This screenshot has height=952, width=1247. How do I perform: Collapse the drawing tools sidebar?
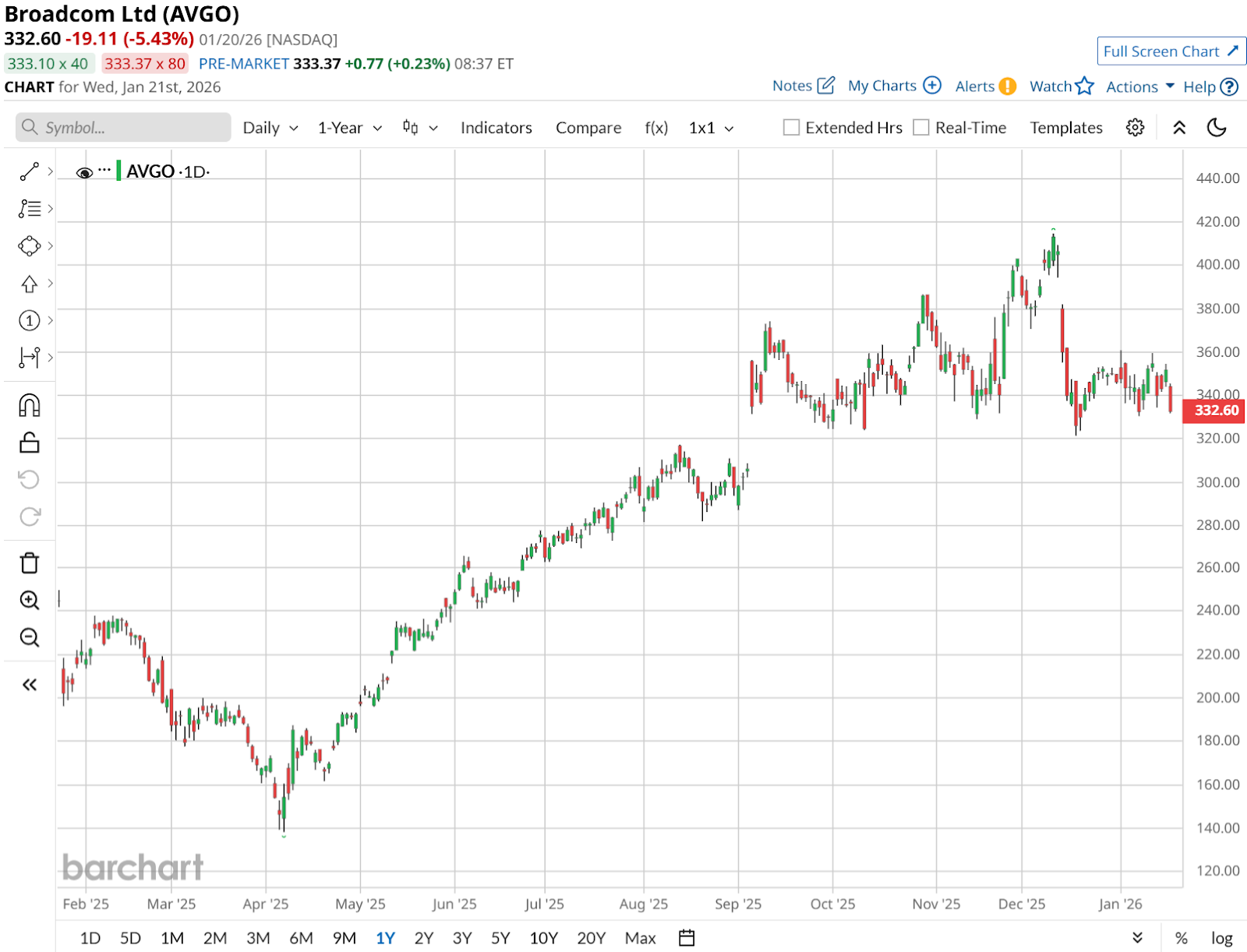click(30, 685)
